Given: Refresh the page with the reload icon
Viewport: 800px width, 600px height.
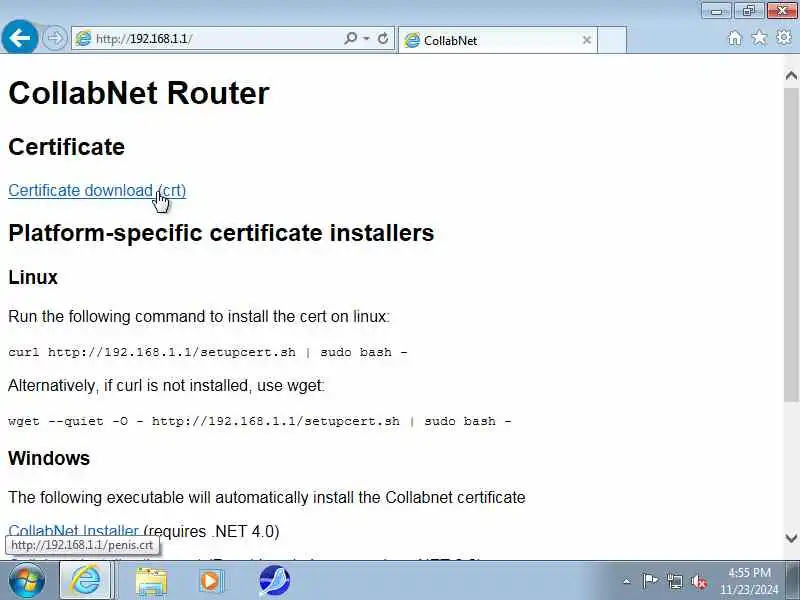Looking at the screenshot, I should (x=383, y=38).
